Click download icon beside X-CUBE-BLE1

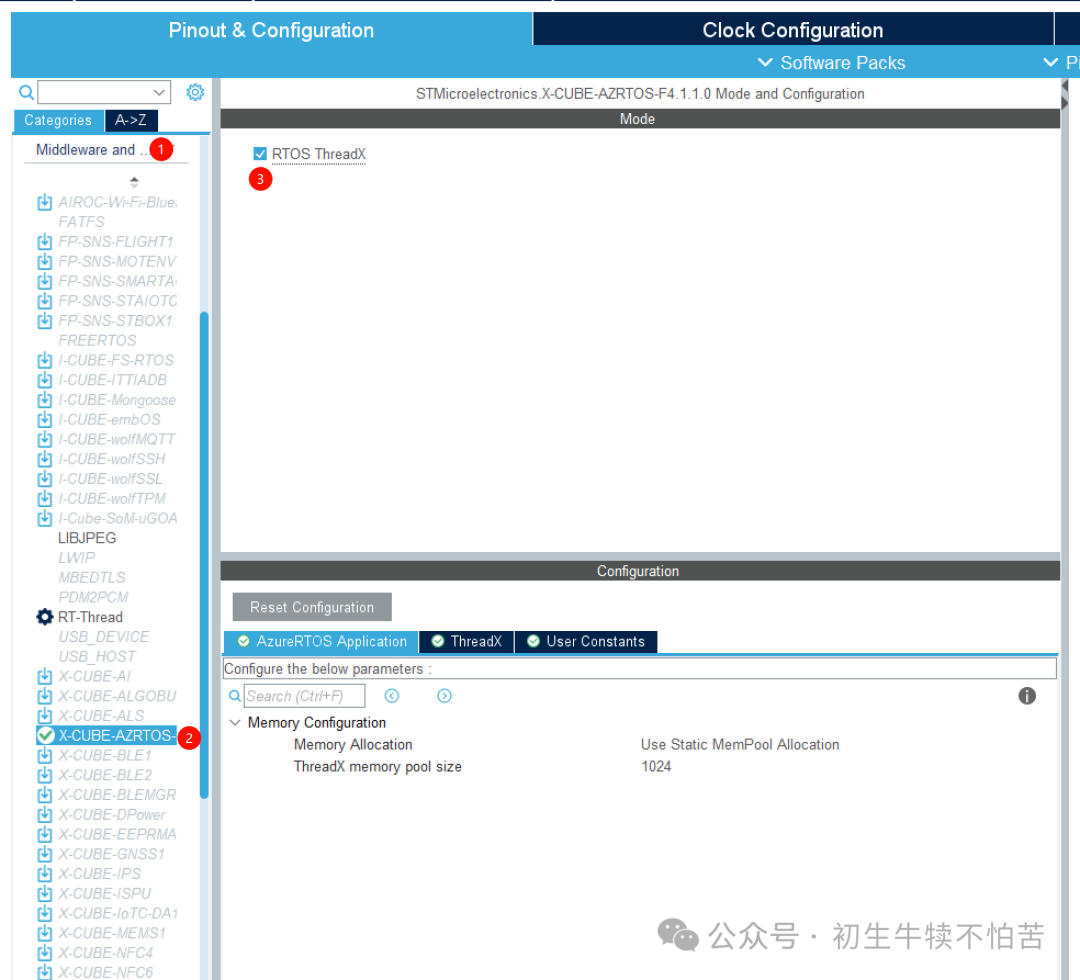45,755
